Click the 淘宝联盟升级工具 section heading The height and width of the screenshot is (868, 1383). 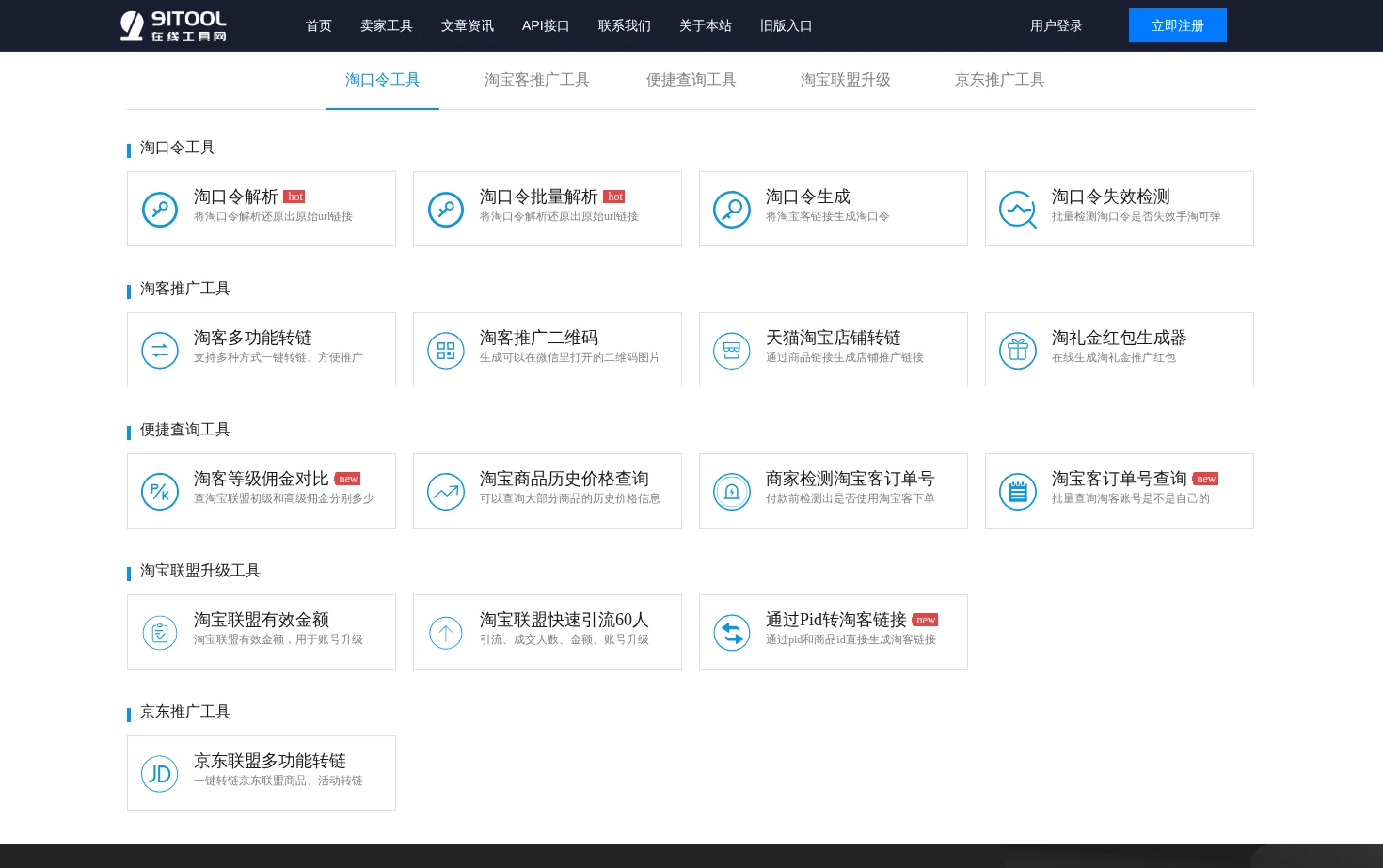200,571
